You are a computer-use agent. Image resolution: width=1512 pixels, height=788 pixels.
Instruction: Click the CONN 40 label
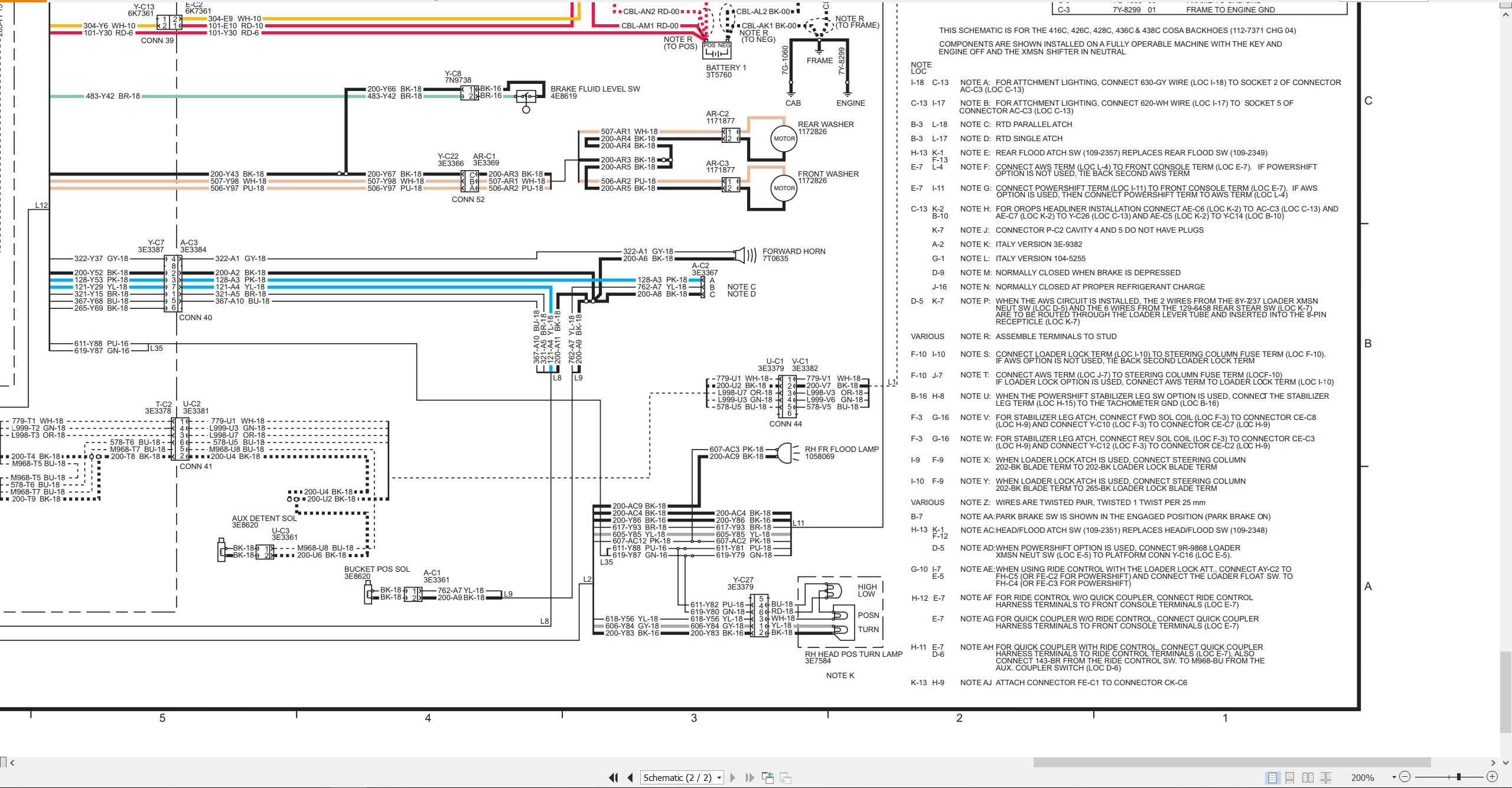(195, 317)
